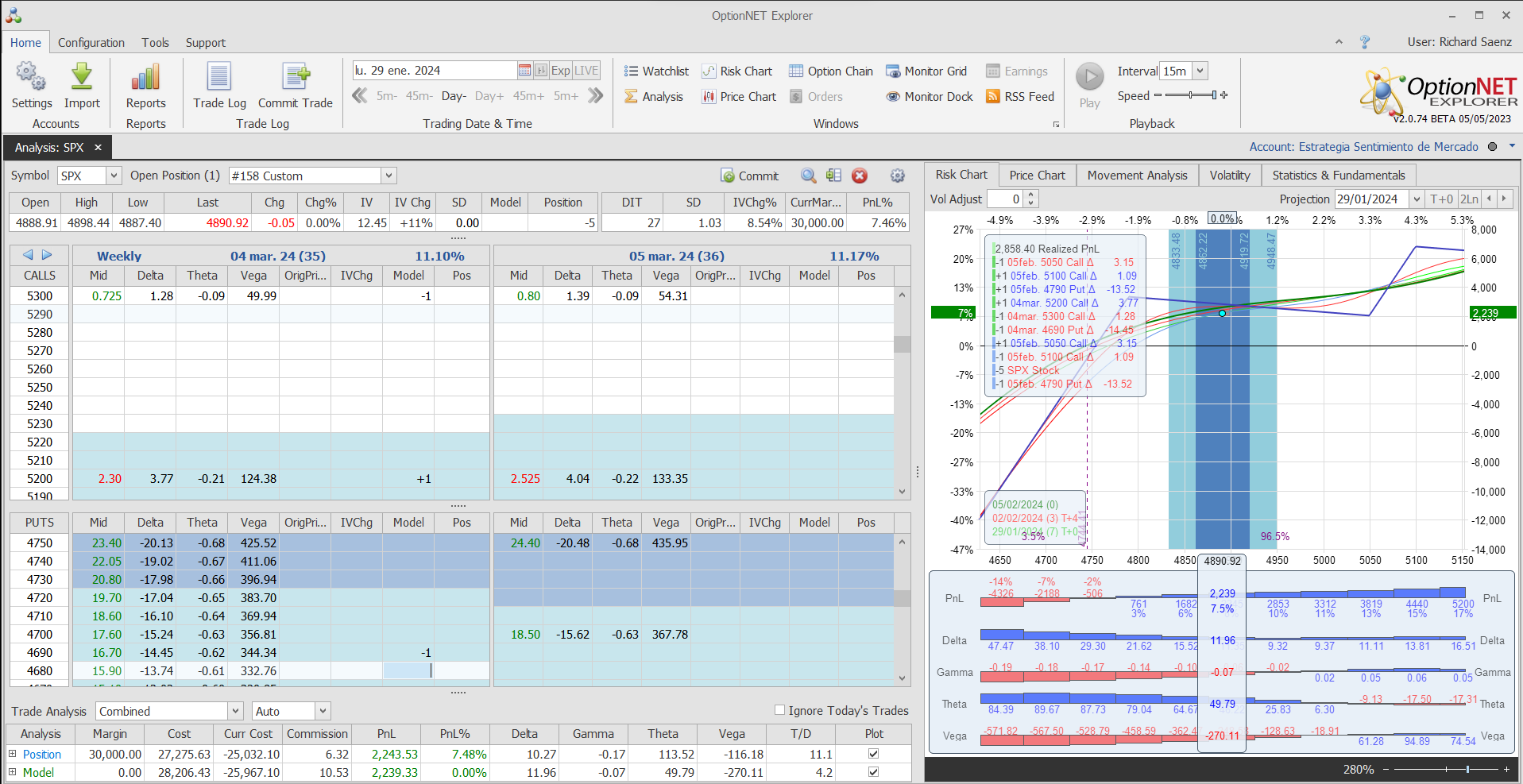Switch to the Movement Analysis tab
This screenshot has height=784, width=1523.
tap(1137, 176)
